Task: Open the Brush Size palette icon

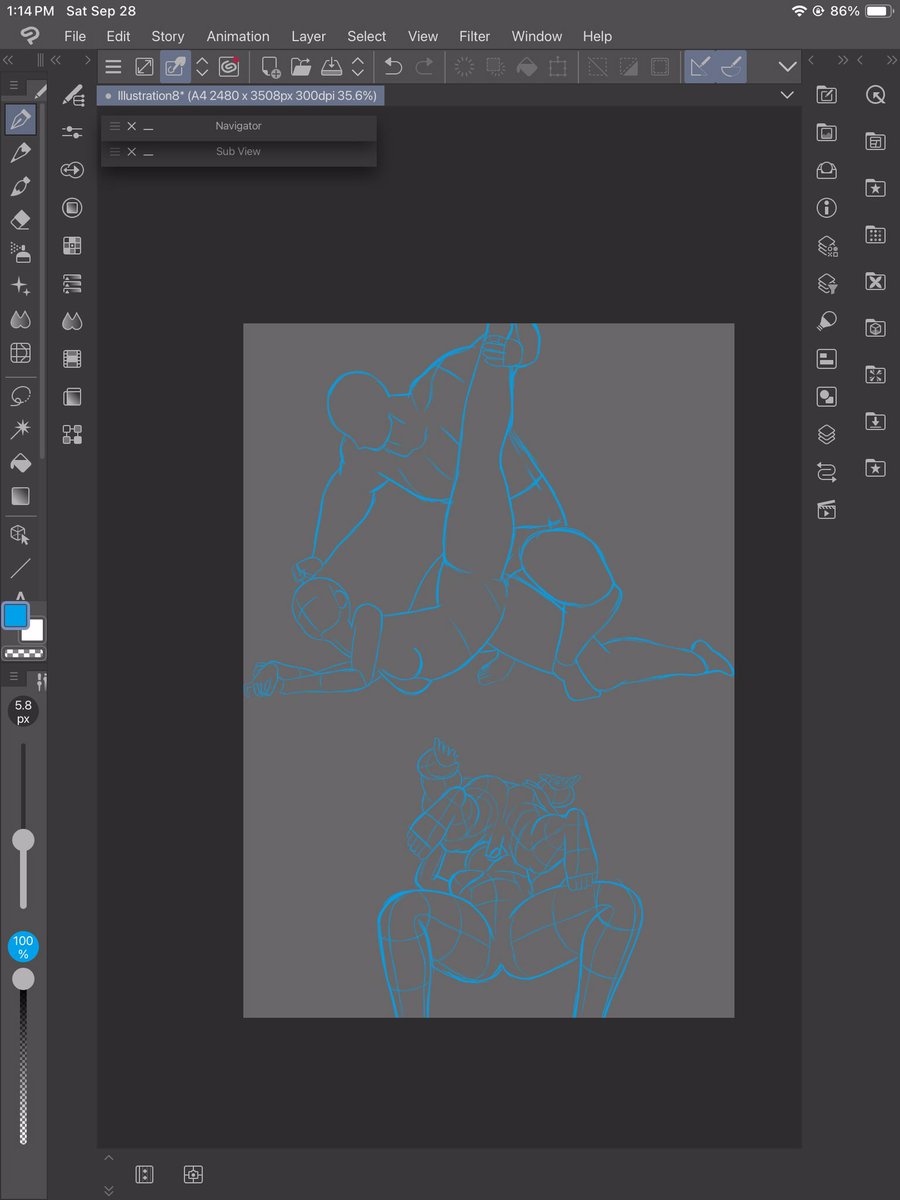Action: pos(72,170)
